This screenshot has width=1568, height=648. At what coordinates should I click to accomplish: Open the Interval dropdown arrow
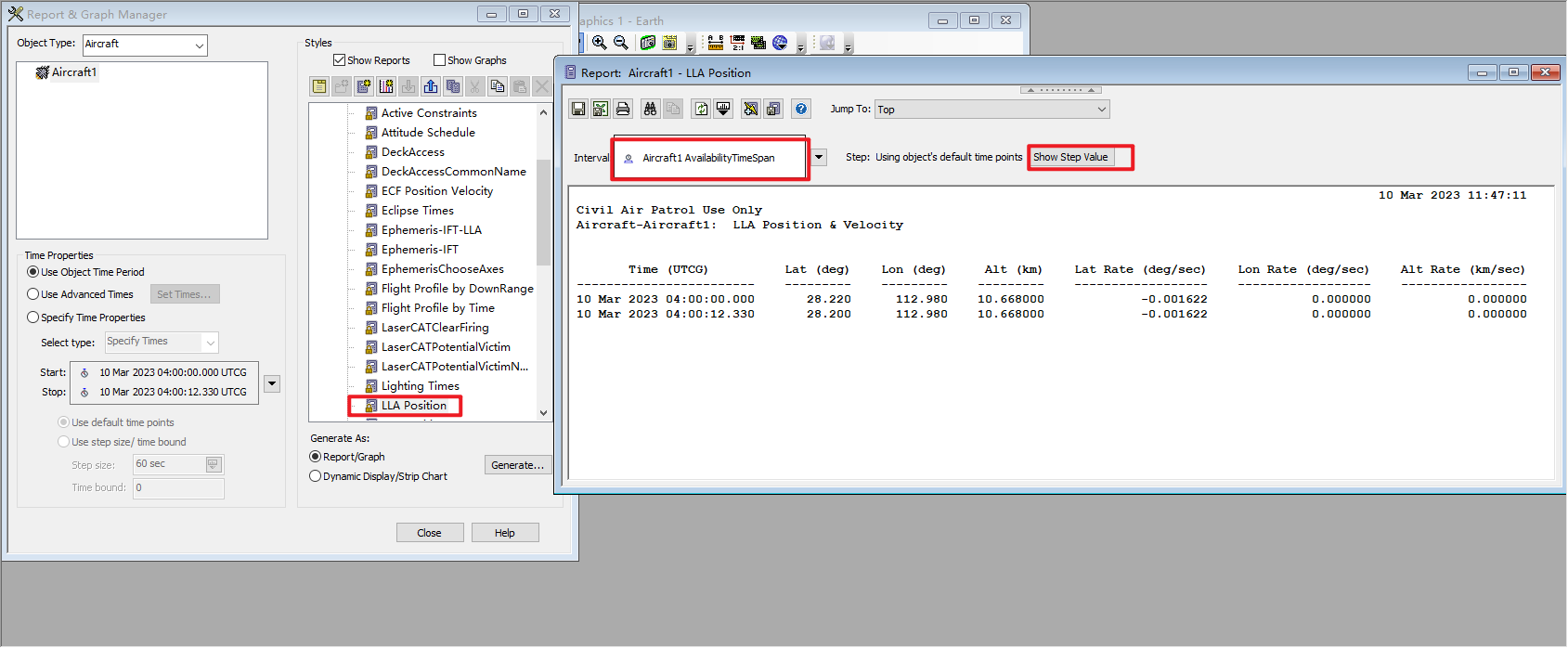click(x=819, y=157)
